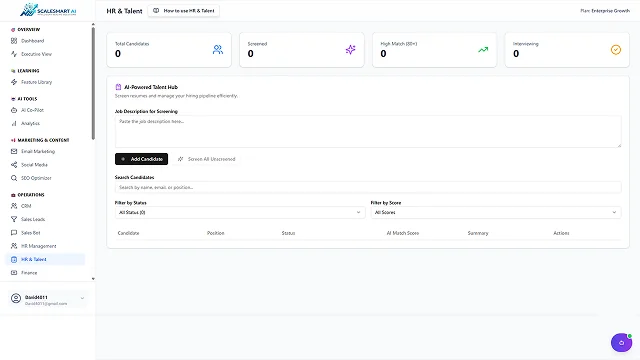Open the Filter by Score dropdown

[496, 212]
